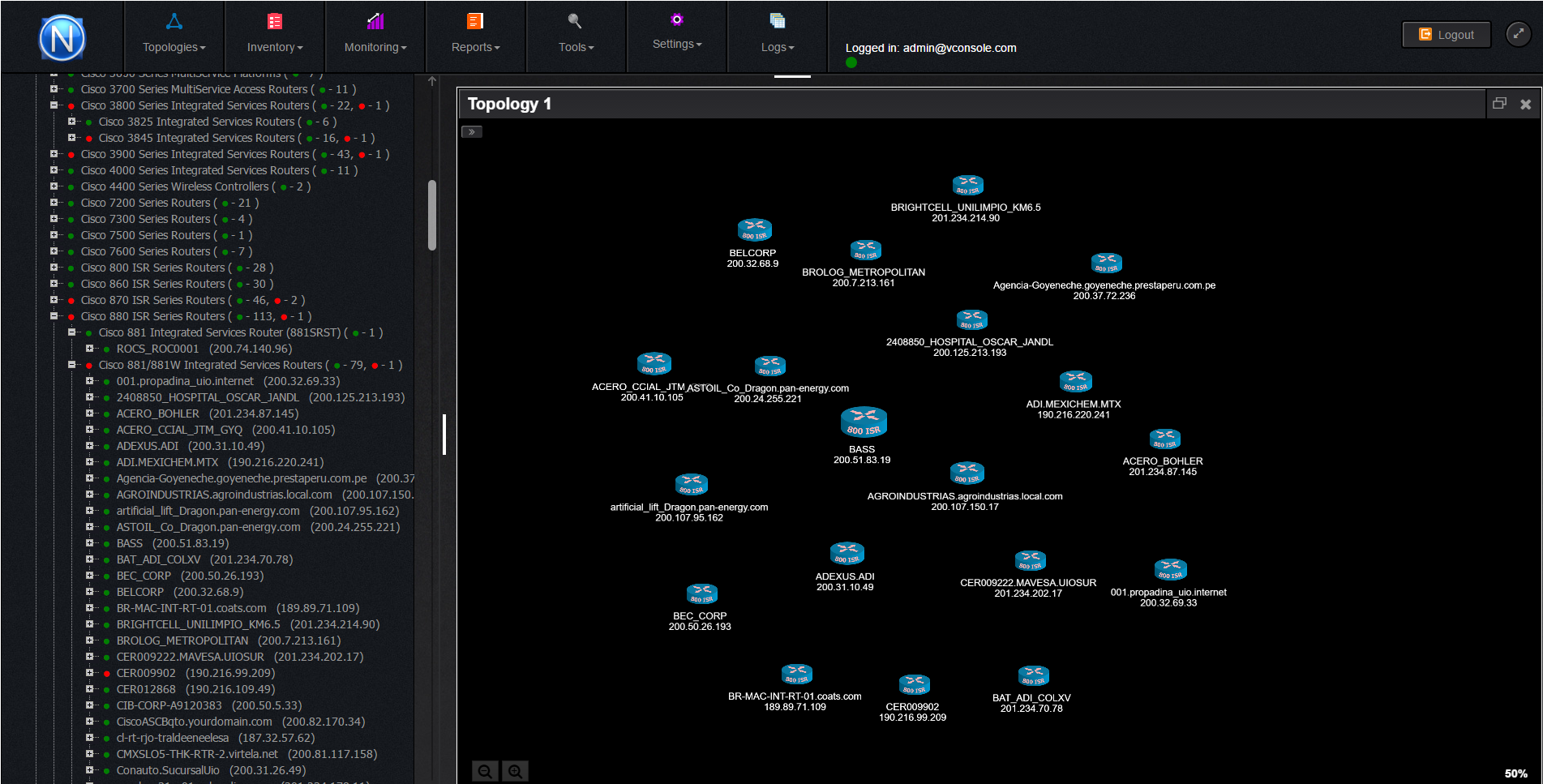Close the Topology 1 panel
1543x784 pixels.
(1525, 105)
